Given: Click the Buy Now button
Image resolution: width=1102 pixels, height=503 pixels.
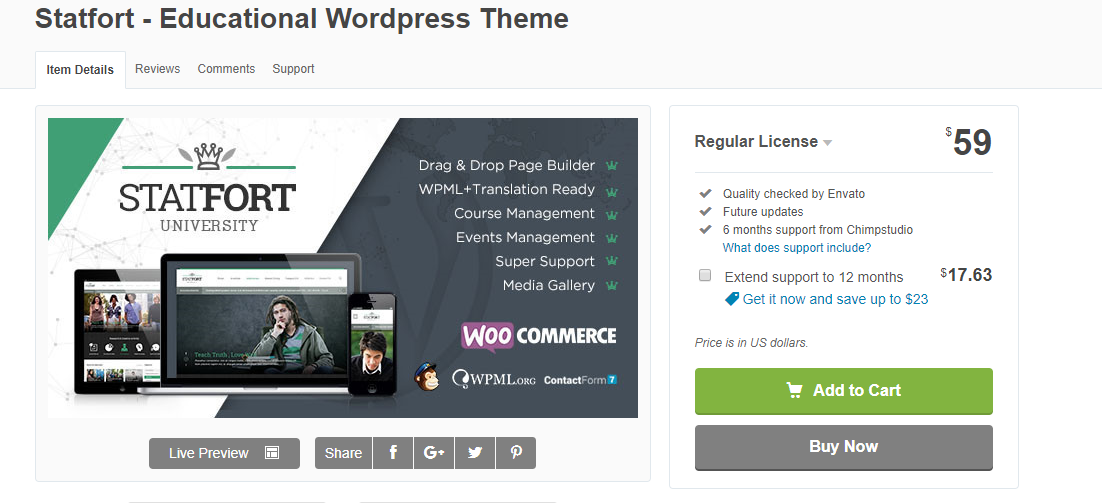Looking at the screenshot, I should [x=843, y=448].
